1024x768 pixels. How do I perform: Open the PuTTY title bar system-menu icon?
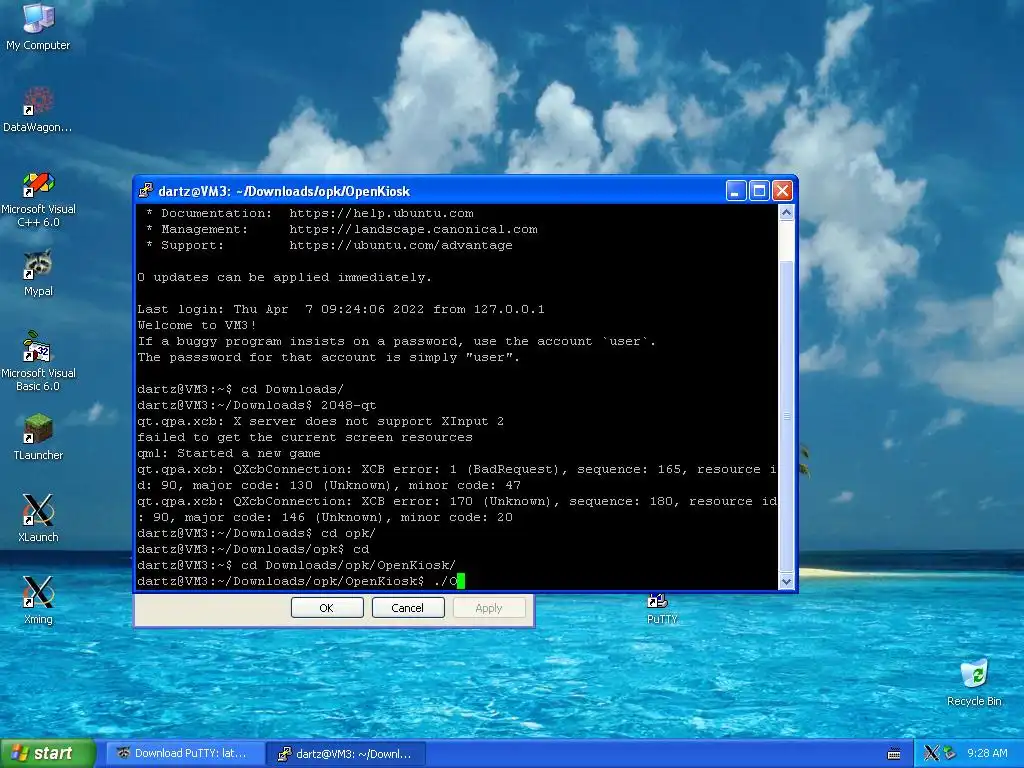pos(146,191)
